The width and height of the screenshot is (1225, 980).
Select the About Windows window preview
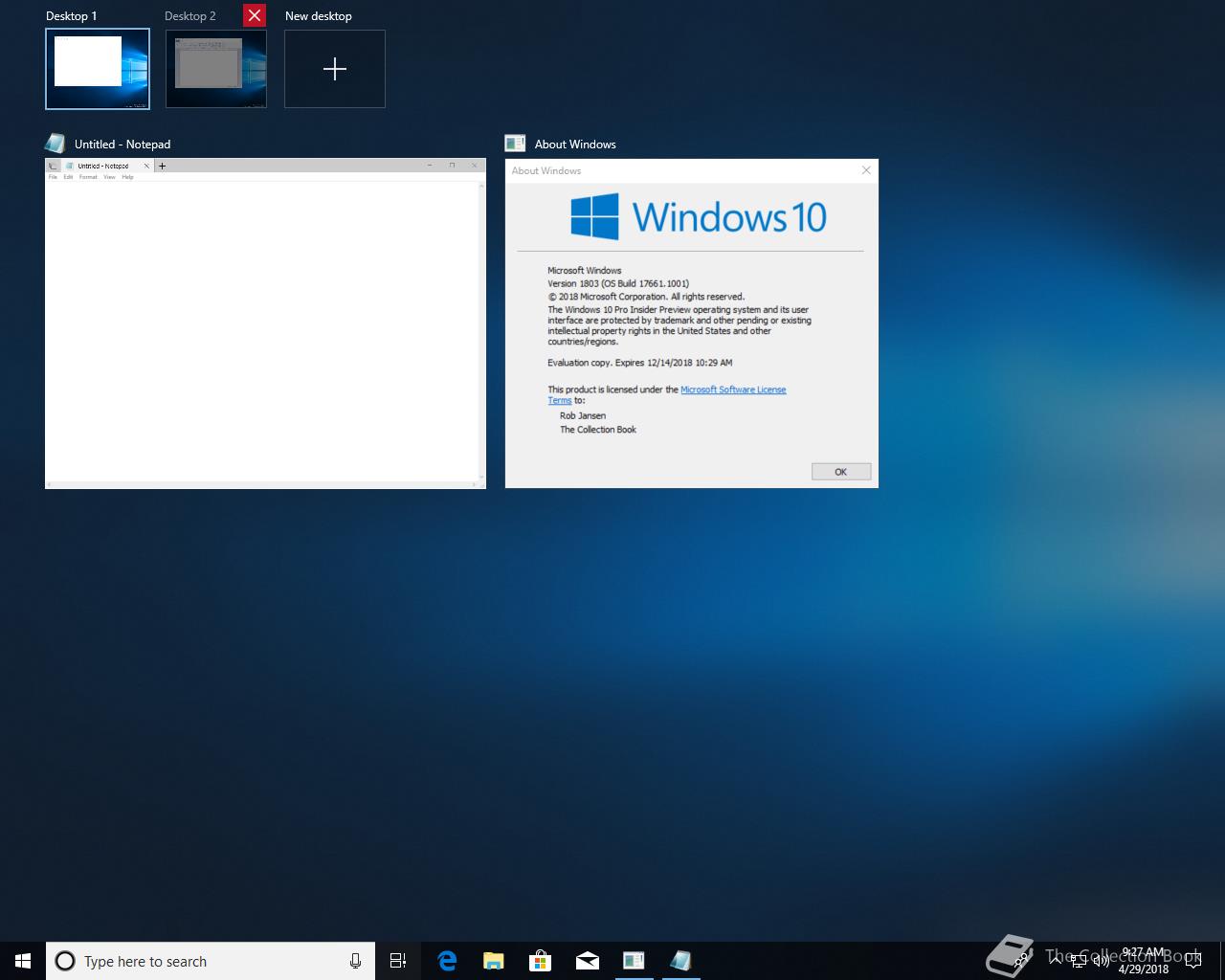coord(691,323)
